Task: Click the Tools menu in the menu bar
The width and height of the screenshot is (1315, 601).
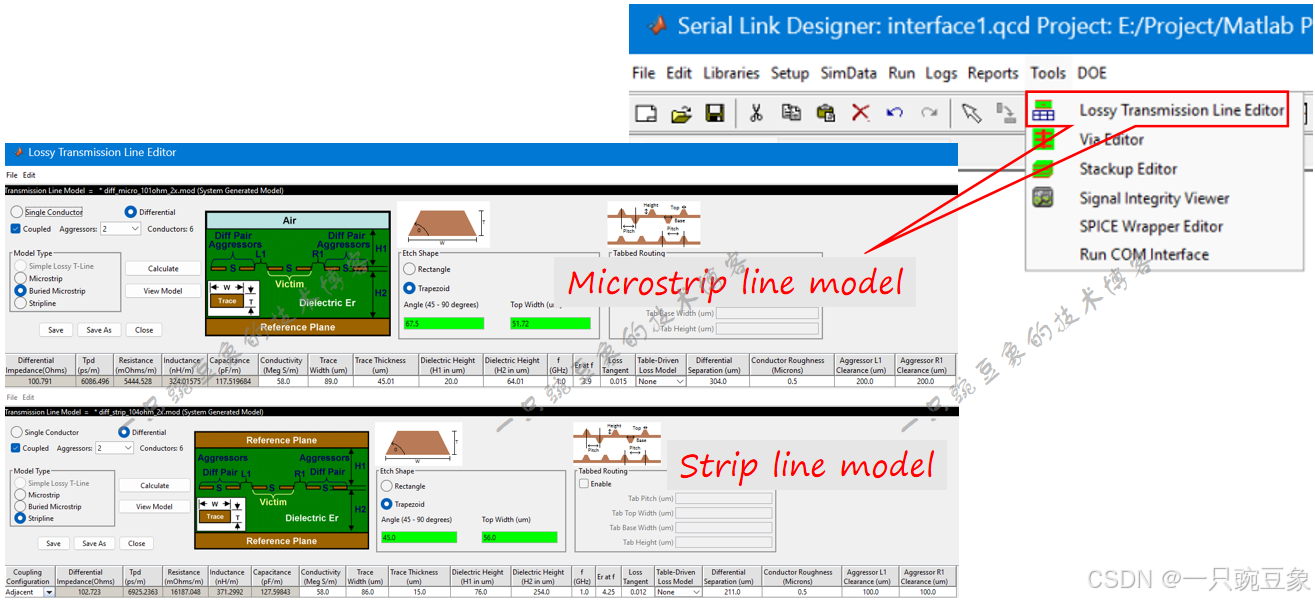Action: click(1048, 73)
